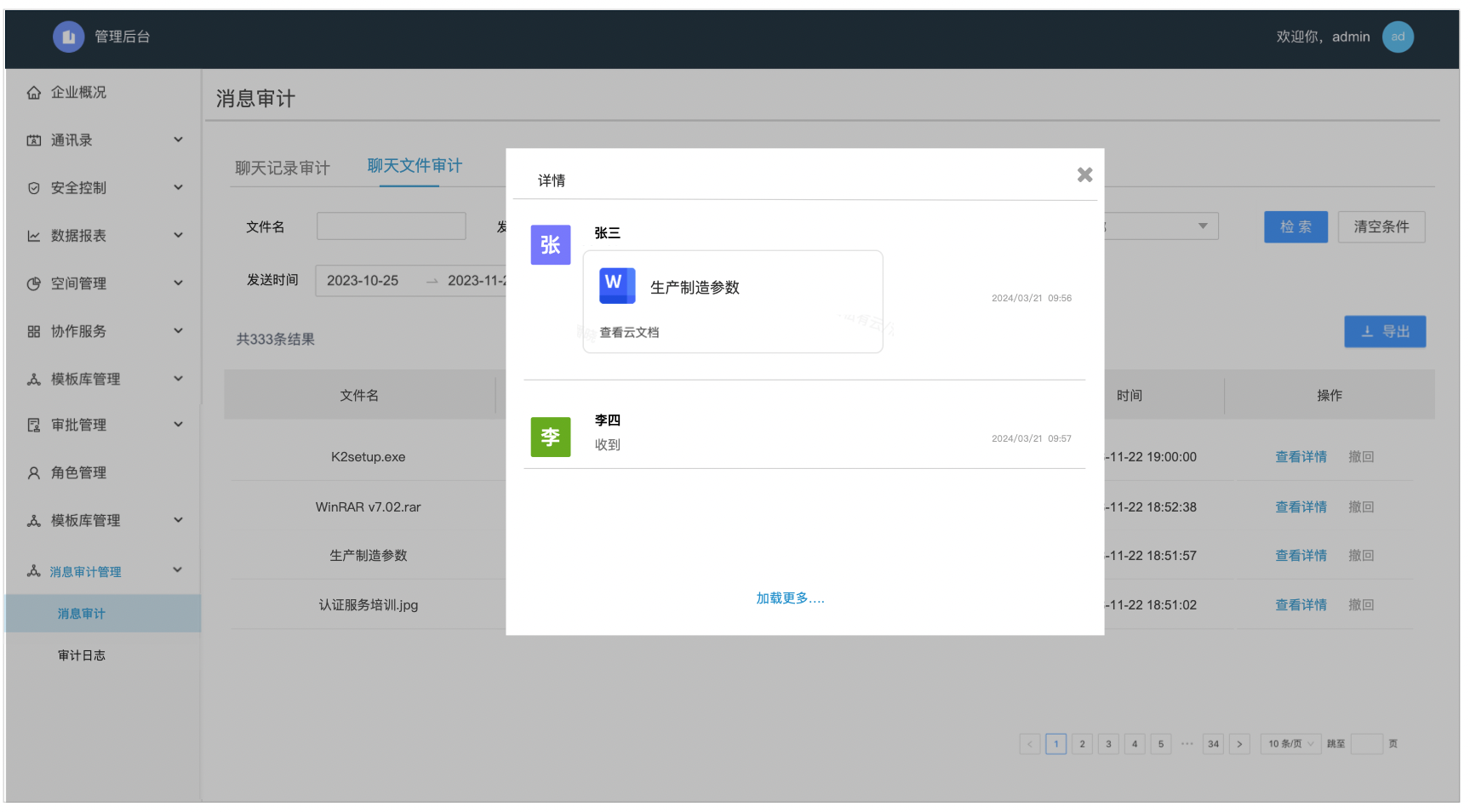Click the home icon beside 企业概况
Screen dimensions: 1470x812
click(34, 93)
